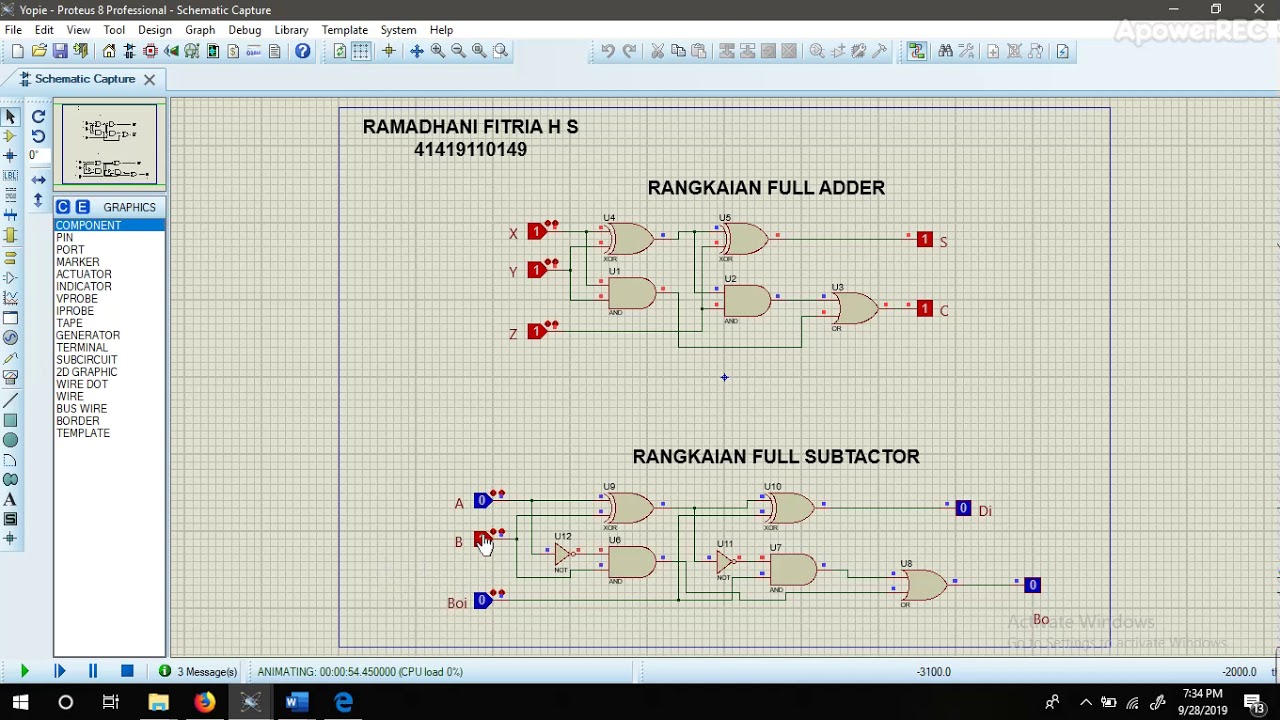The height and width of the screenshot is (720, 1280).
Task: Stop the simulation
Action: click(127, 671)
